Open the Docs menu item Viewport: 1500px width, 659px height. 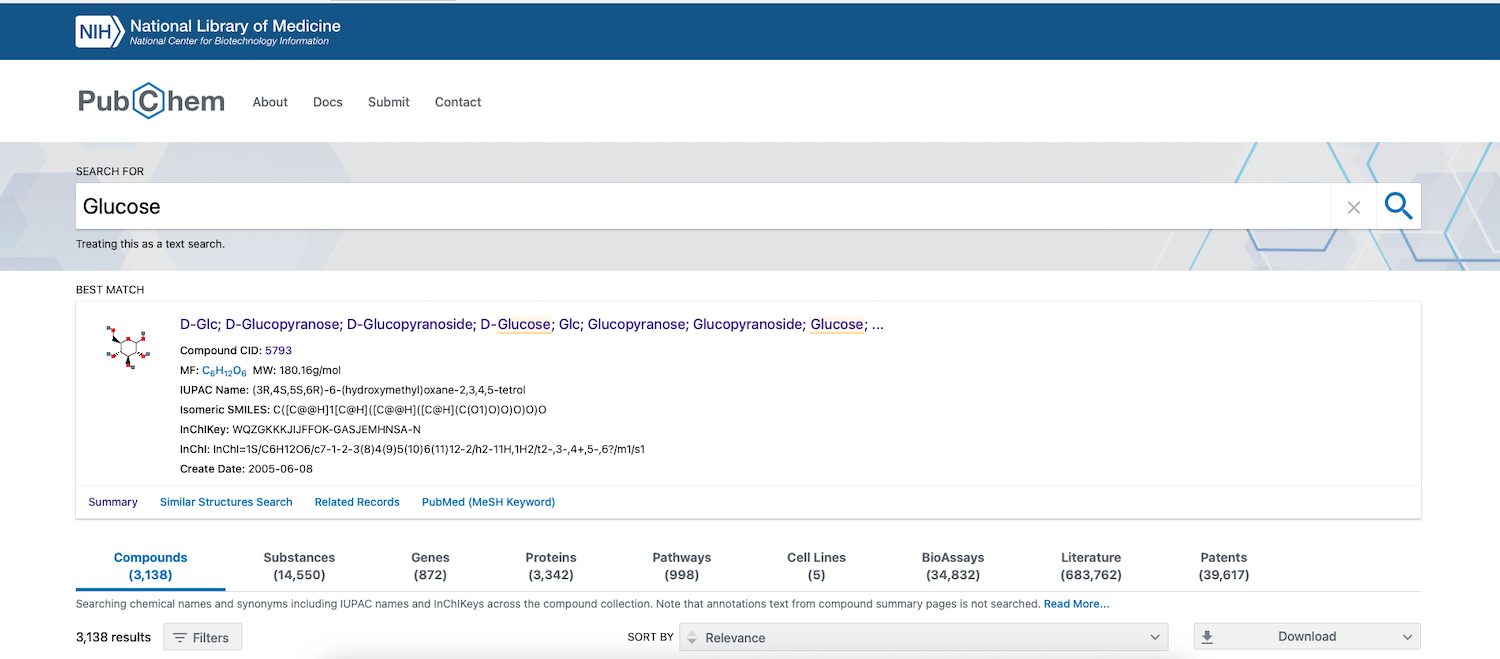[327, 102]
